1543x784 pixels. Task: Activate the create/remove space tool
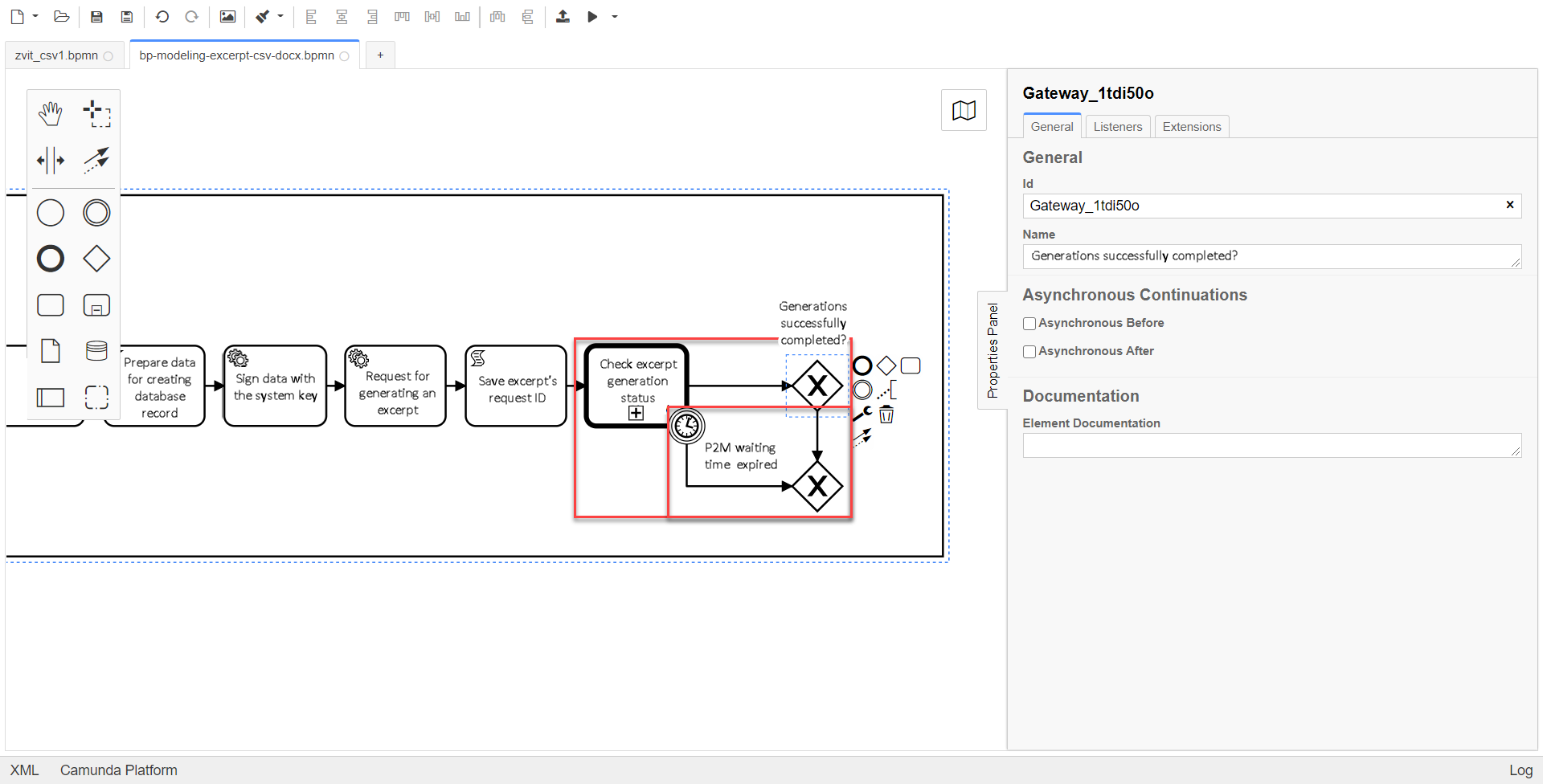(51, 160)
